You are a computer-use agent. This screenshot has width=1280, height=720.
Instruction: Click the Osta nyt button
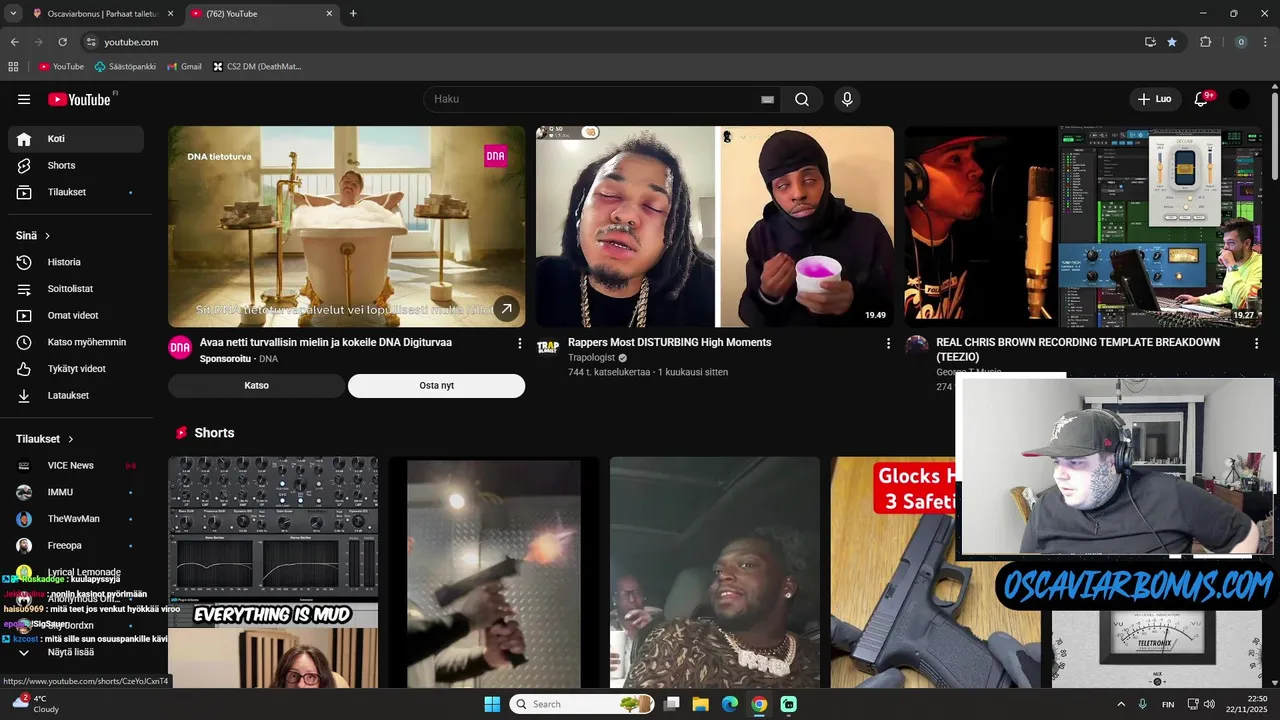click(436, 386)
